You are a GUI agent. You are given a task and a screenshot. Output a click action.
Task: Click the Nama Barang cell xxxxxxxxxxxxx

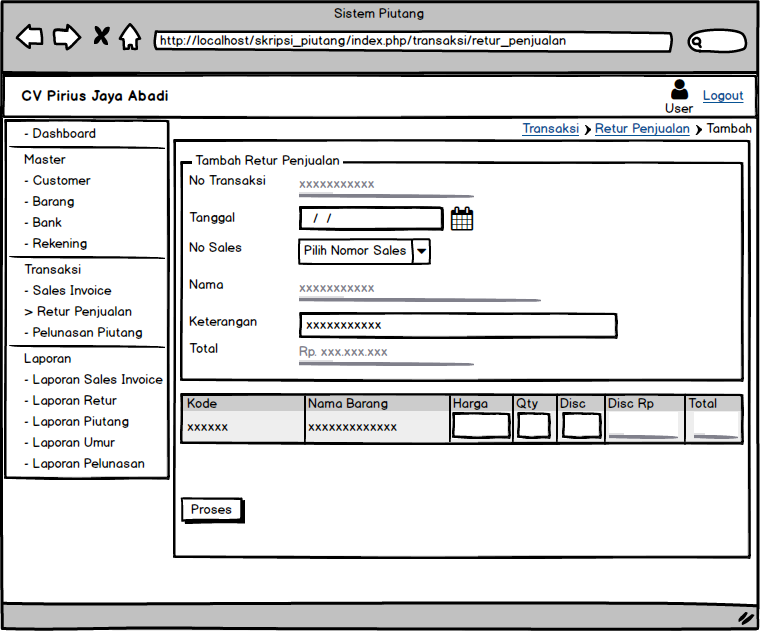click(x=352, y=427)
